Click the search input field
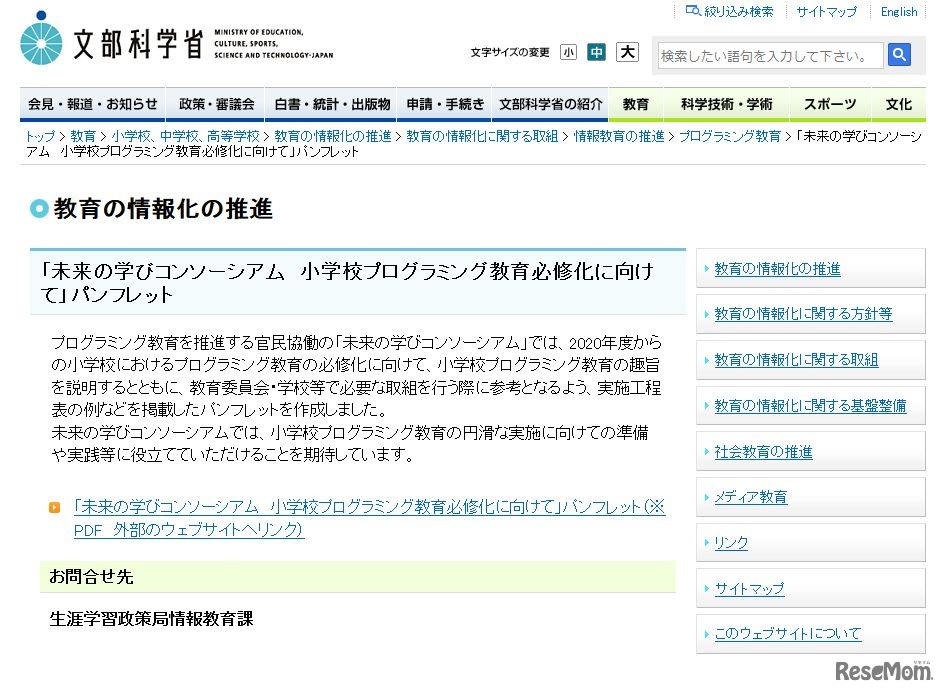 pos(765,55)
